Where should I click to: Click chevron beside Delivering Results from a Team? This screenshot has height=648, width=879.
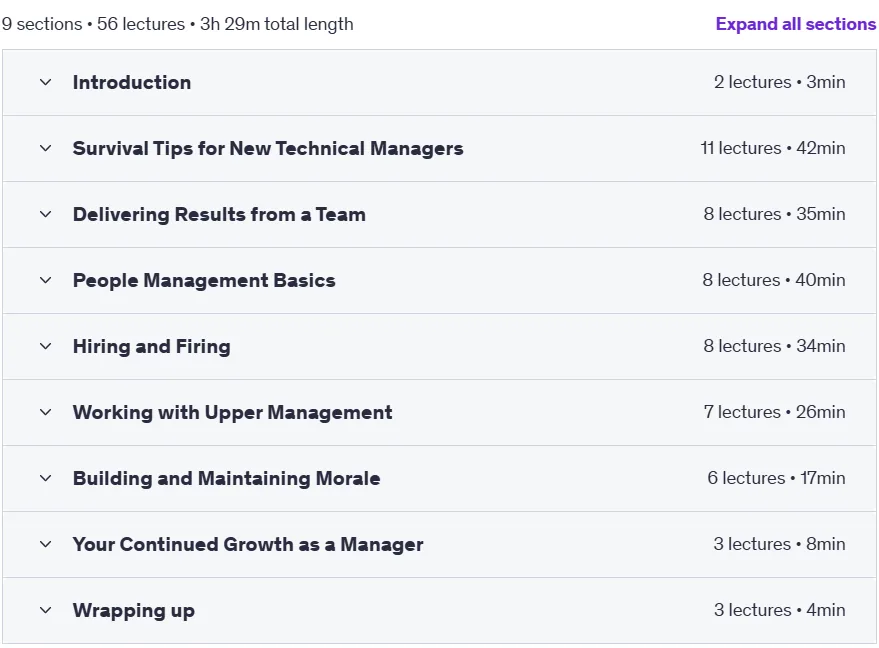(x=45, y=214)
